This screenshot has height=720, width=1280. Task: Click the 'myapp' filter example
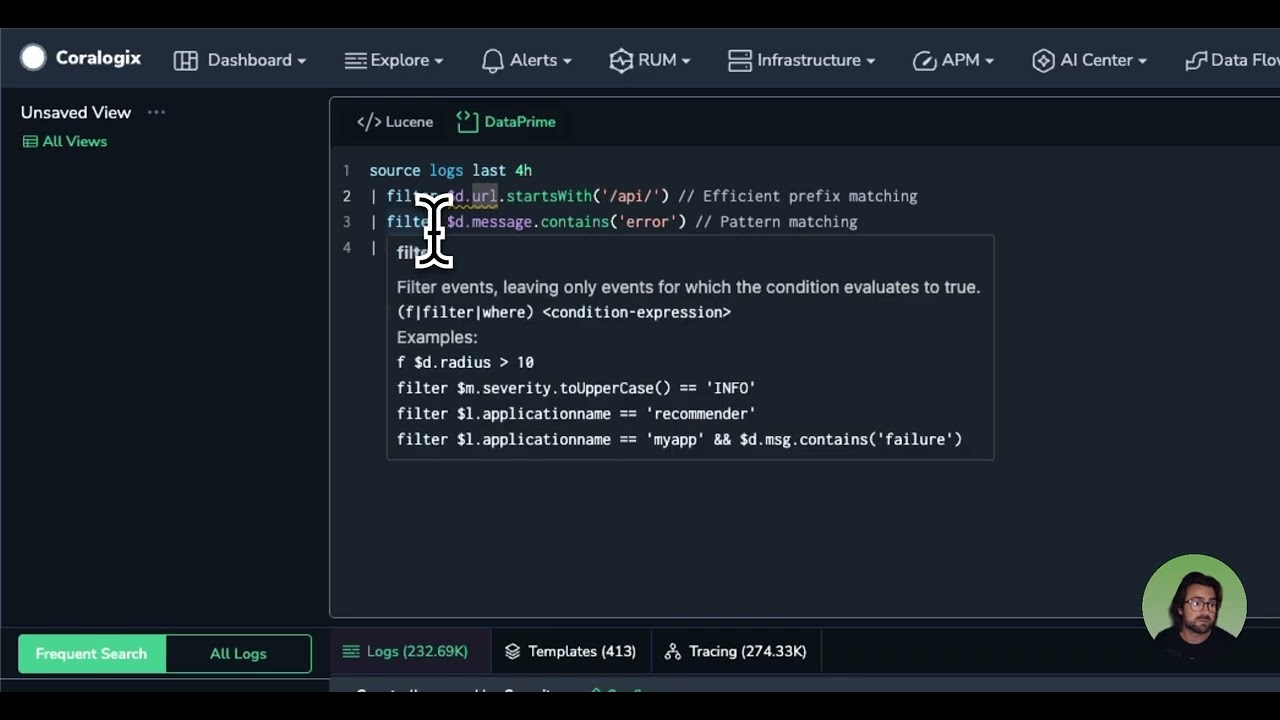tap(679, 439)
